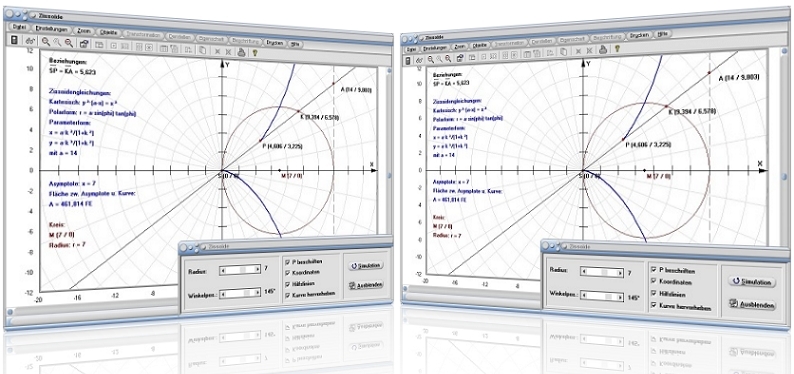Click the first magnifier icon in right window toolbar
794x374 pixels.
click(x=431, y=59)
